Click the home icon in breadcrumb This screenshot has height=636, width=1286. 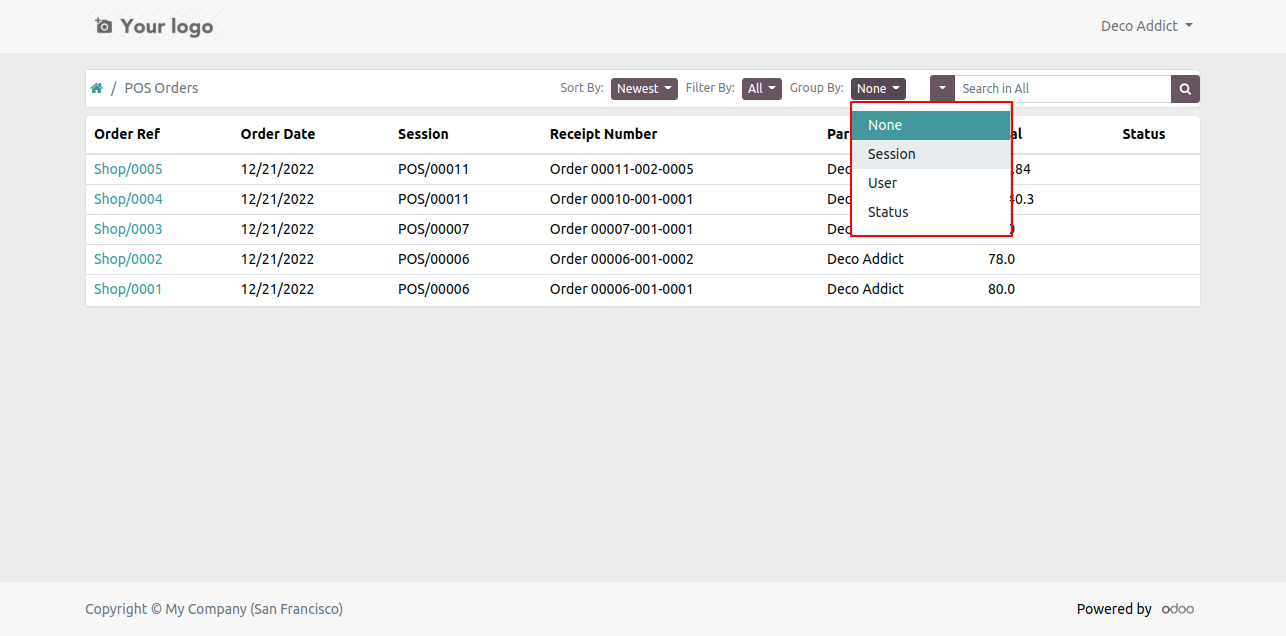(97, 88)
